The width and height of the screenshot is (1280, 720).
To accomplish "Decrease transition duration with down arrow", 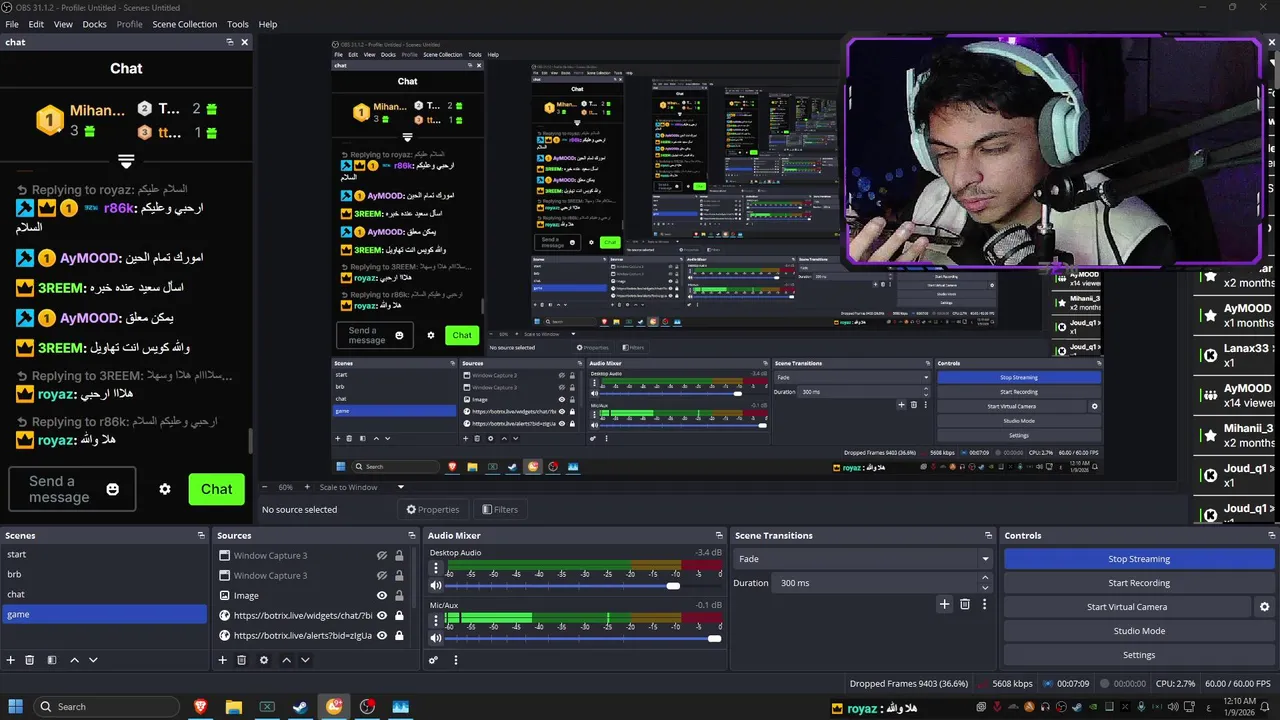I will coord(985,588).
